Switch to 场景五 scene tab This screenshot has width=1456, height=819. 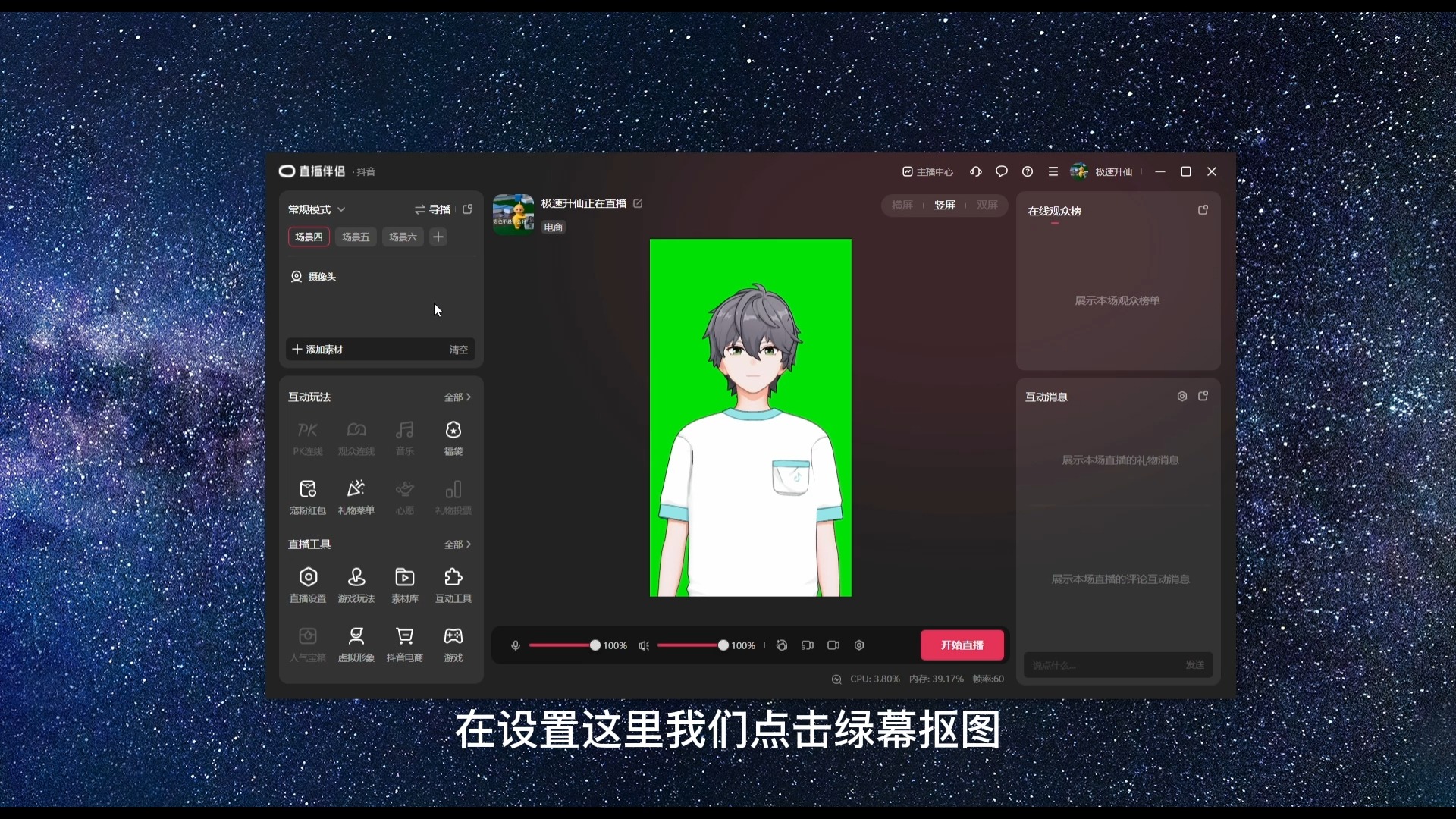(x=356, y=237)
